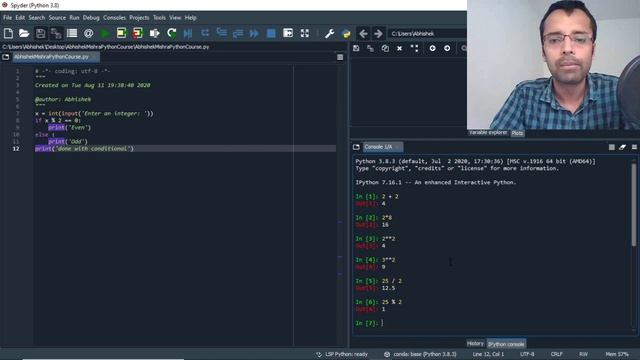
Task: Open the View menu
Action: click(175, 18)
